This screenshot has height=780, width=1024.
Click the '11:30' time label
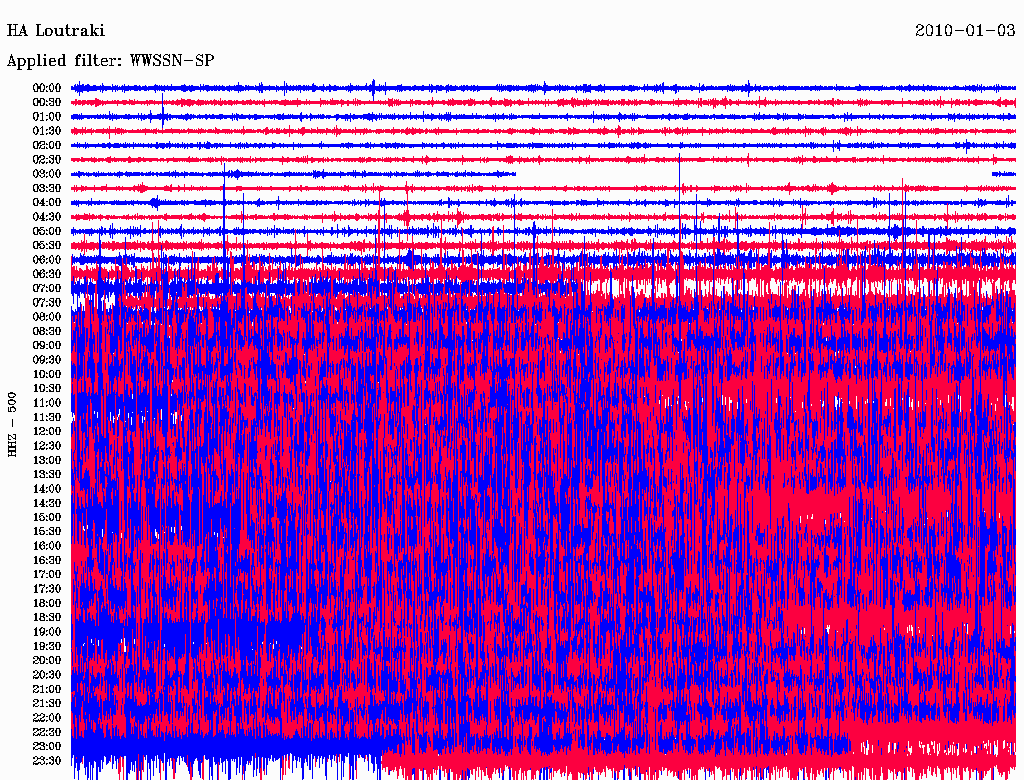click(x=47, y=417)
